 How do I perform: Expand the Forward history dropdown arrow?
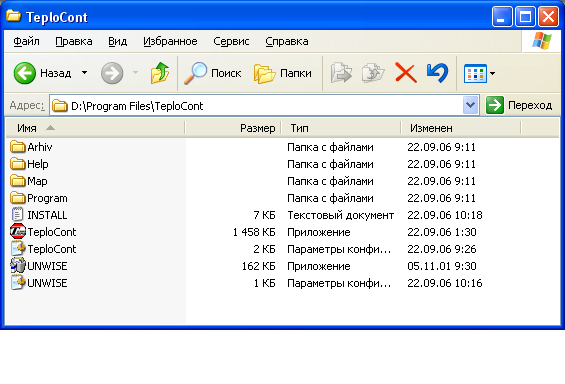pos(135,73)
